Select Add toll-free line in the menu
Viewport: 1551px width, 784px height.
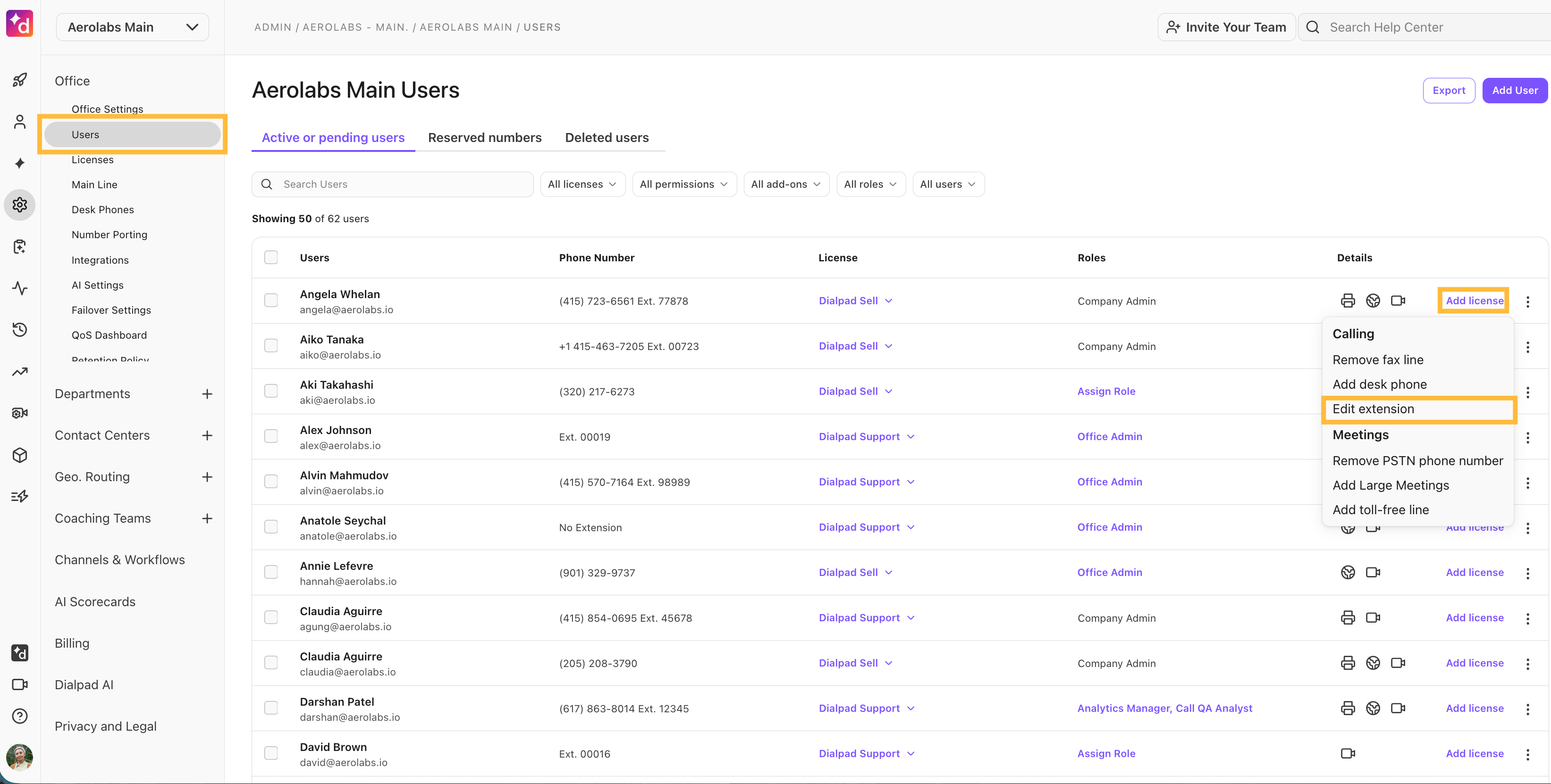click(1381, 510)
